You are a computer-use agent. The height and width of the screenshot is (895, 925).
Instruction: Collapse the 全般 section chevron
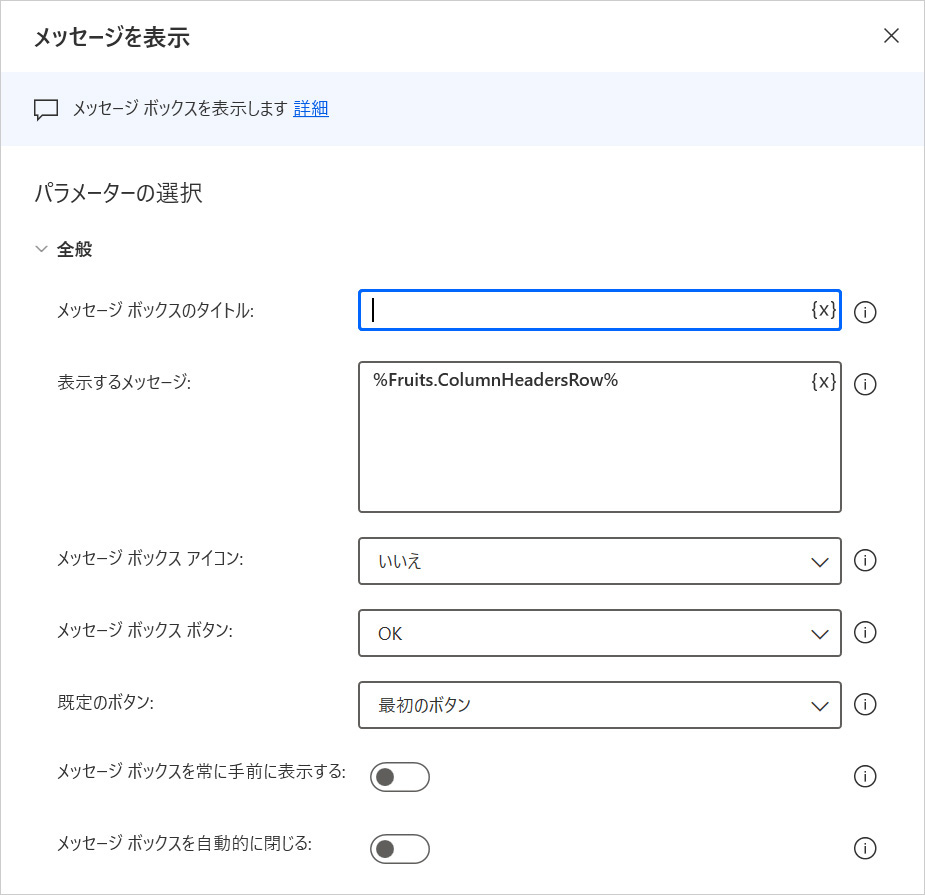click(41, 249)
